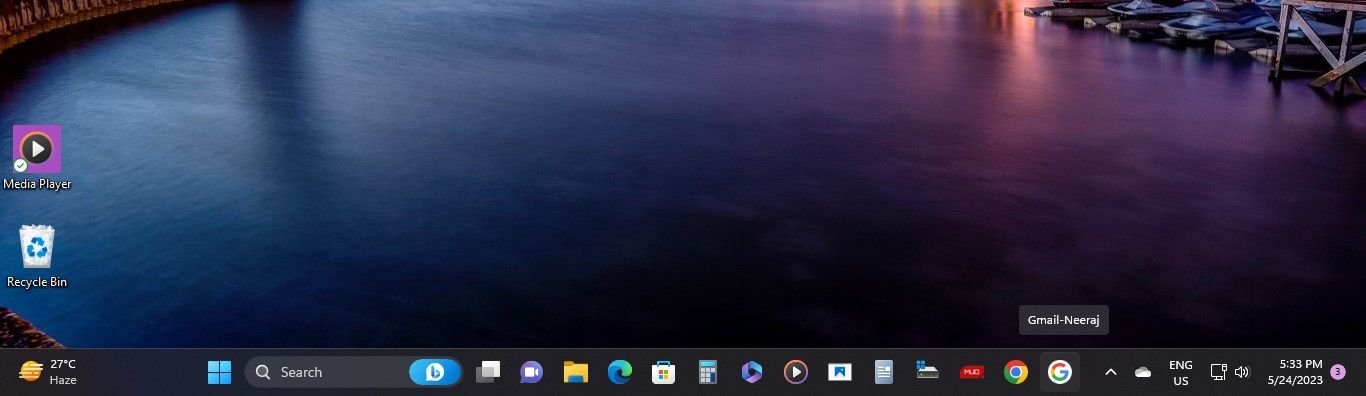Viewport: 1366px width, 396px height.
Task: Open the OneDrive cloud tray icon
Action: (1143, 372)
